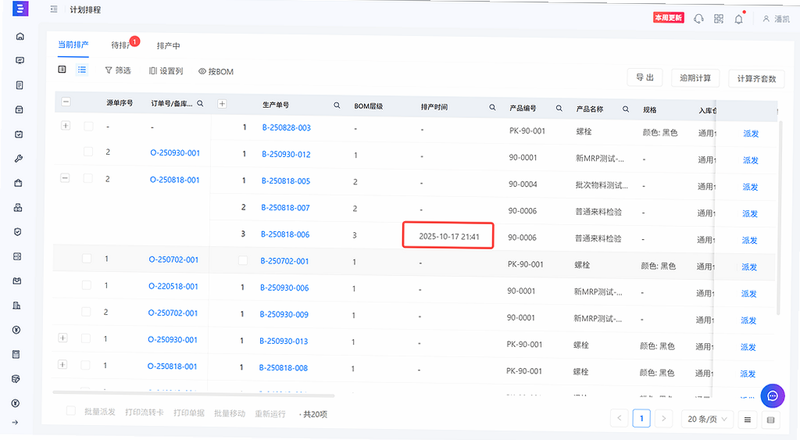Viewport: 800px width, 440px height.
Task: Tick the checkbox for row B-250930-009
Action: click(86, 311)
